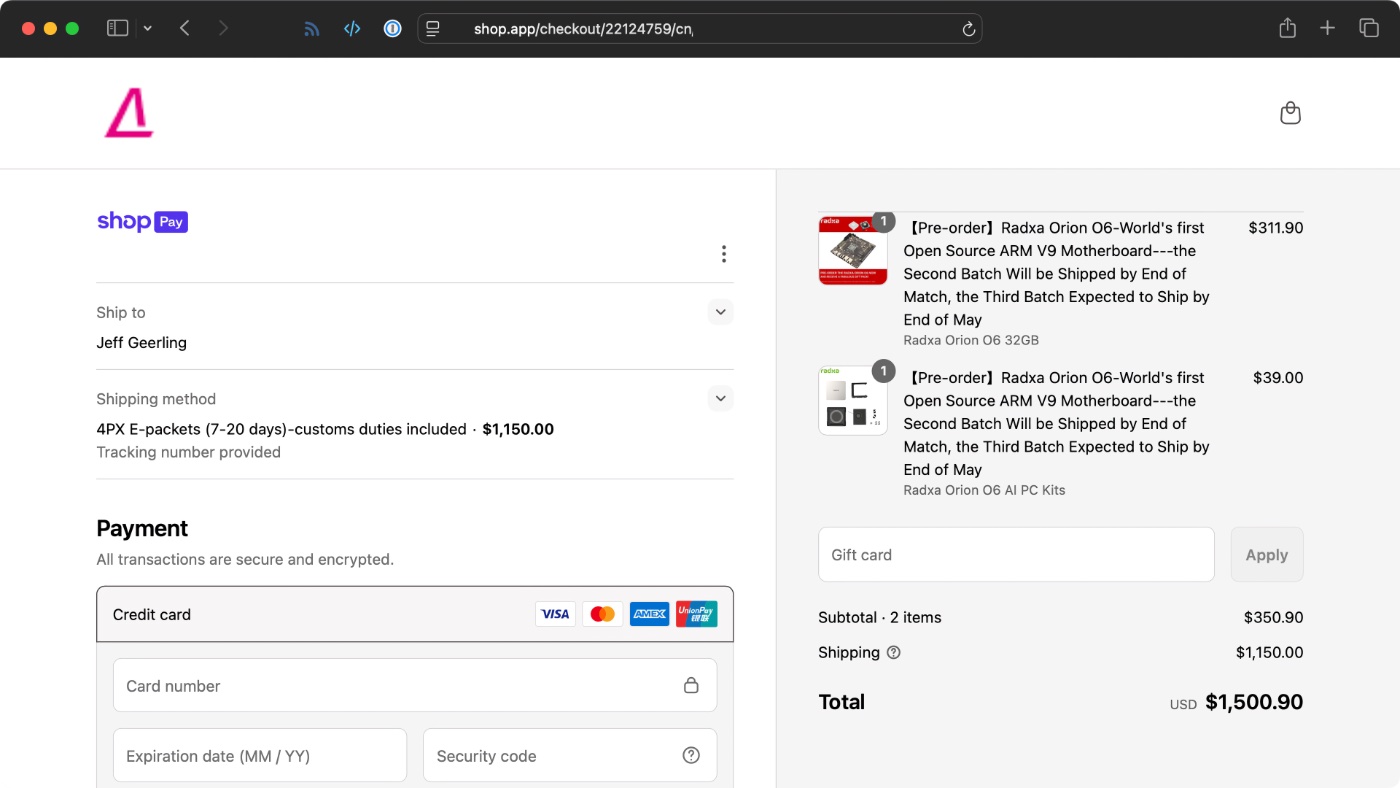
Task: Show the shipping info help icon
Action: click(x=894, y=652)
